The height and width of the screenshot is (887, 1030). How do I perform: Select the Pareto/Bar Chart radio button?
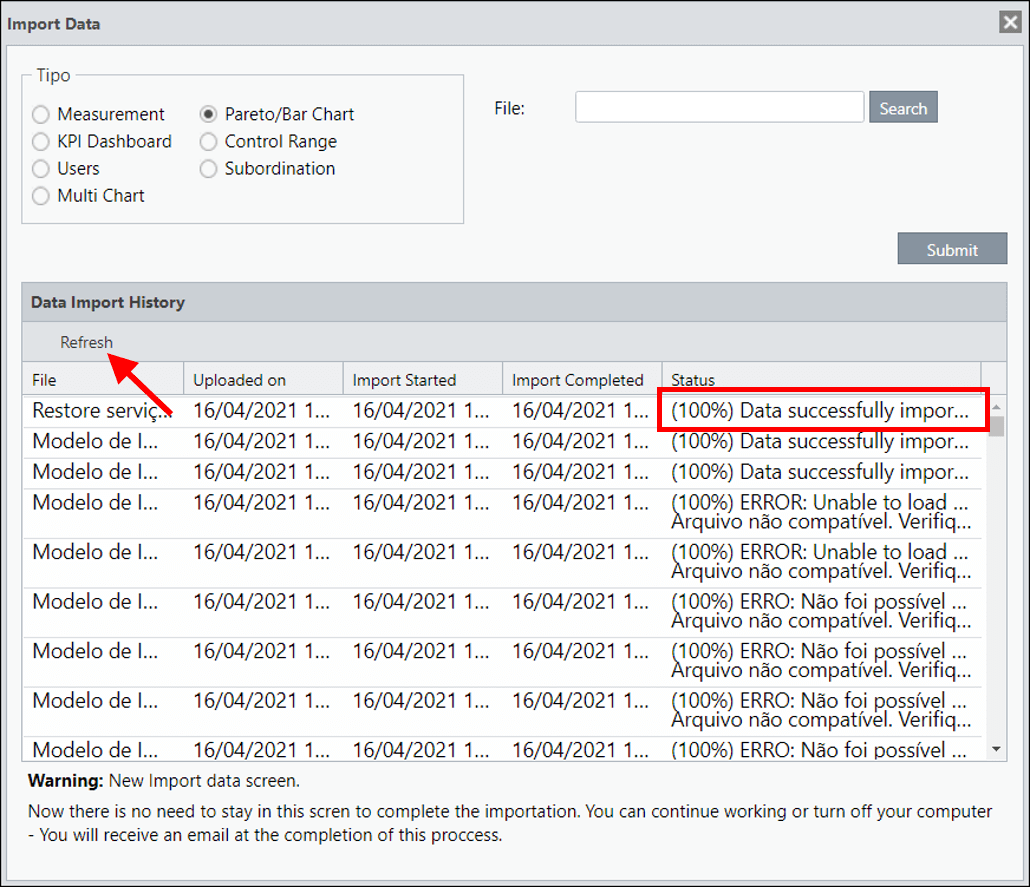point(208,114)
